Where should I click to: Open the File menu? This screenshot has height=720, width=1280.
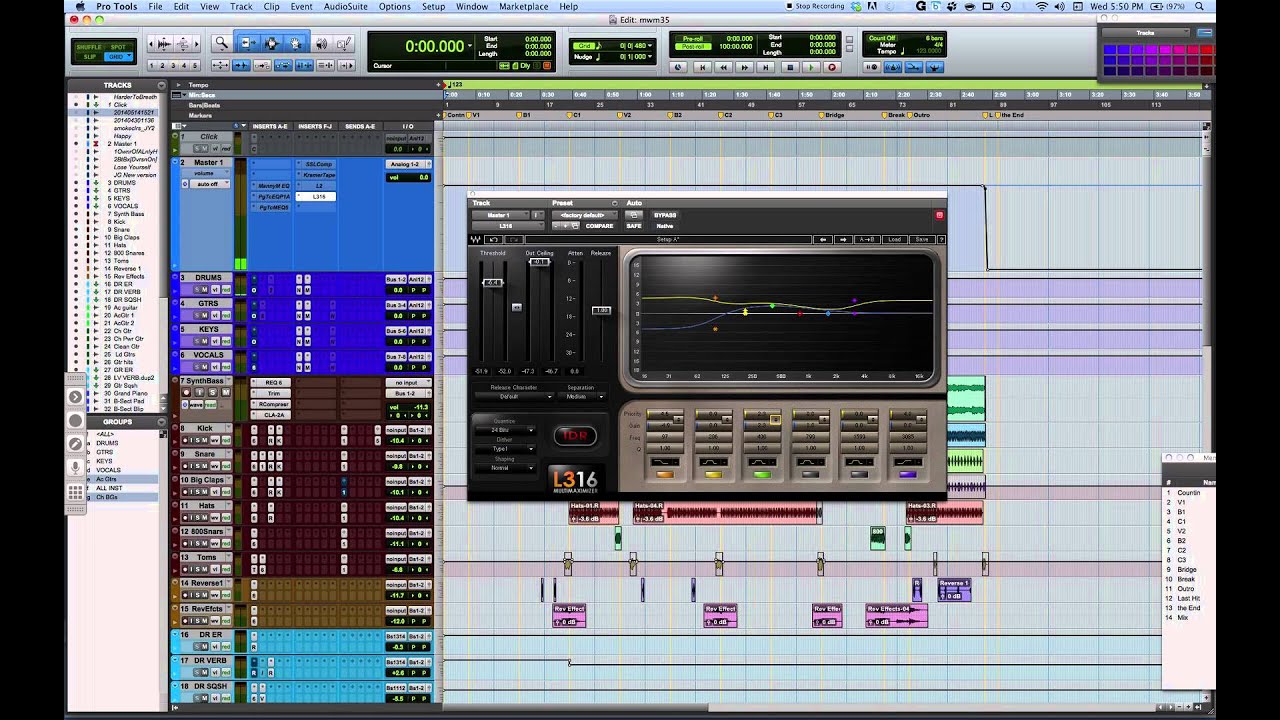pos(155,6)
